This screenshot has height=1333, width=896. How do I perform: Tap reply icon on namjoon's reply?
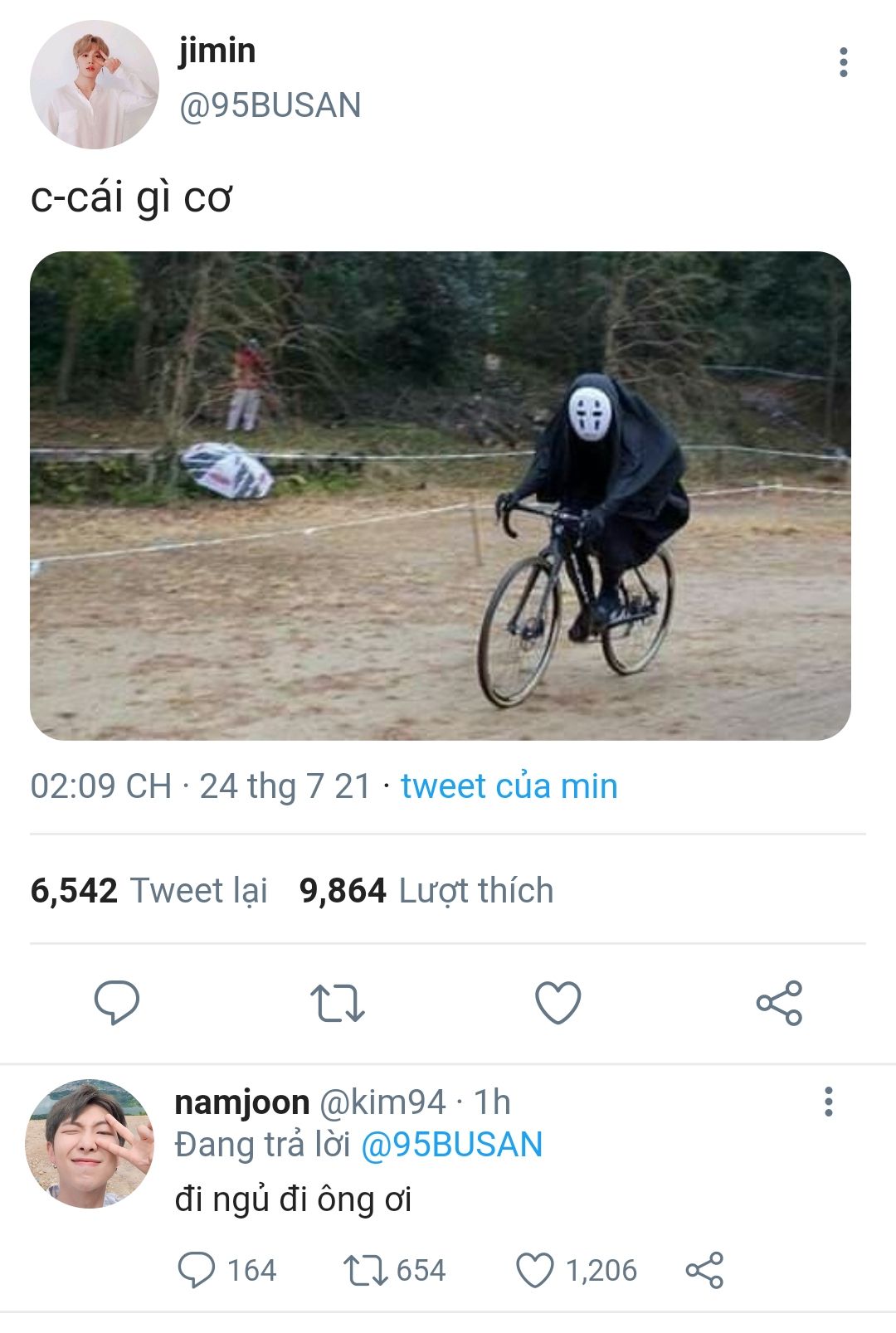click(x=197, y=1270)
